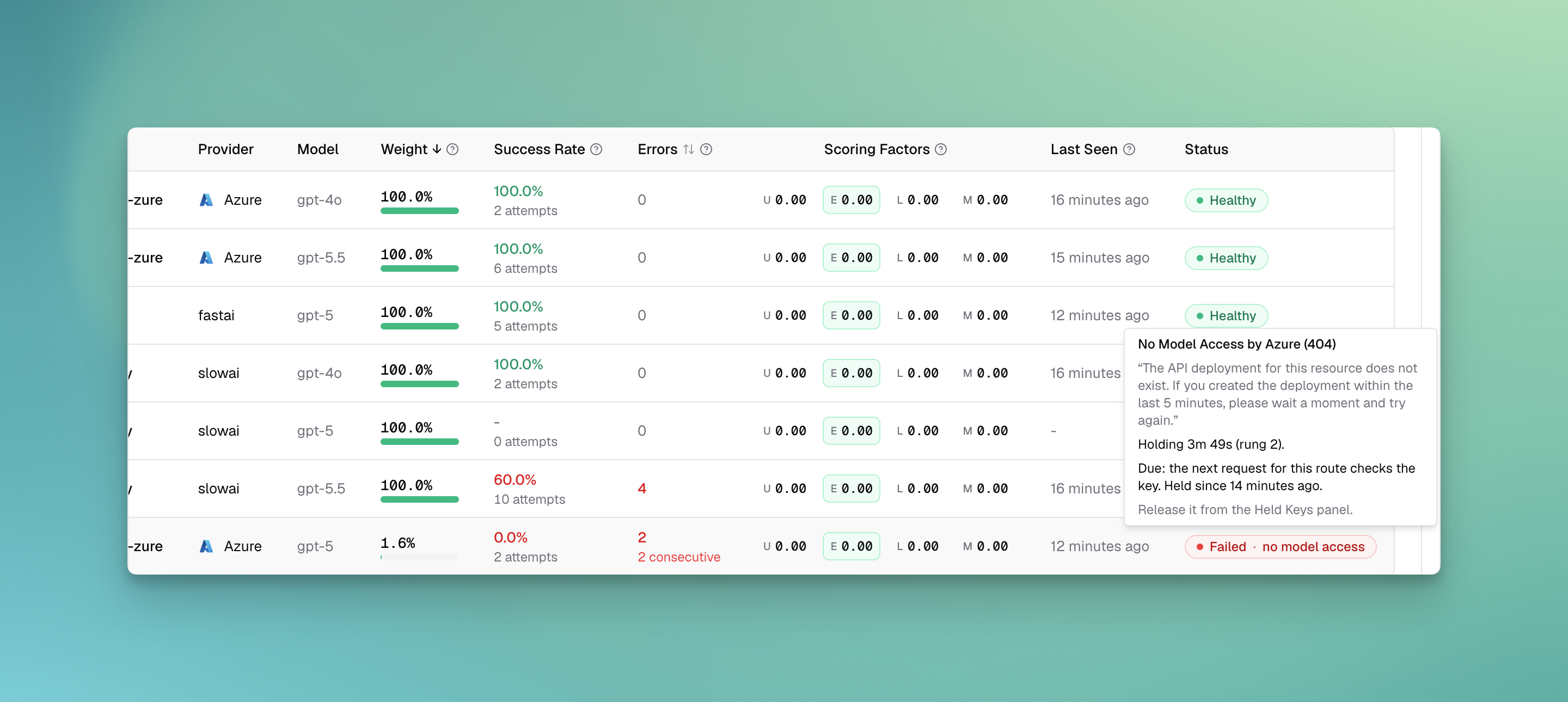Click the gpt-4o model cell in Azure row
The image size is (1568, 702).
click(319, 200)
